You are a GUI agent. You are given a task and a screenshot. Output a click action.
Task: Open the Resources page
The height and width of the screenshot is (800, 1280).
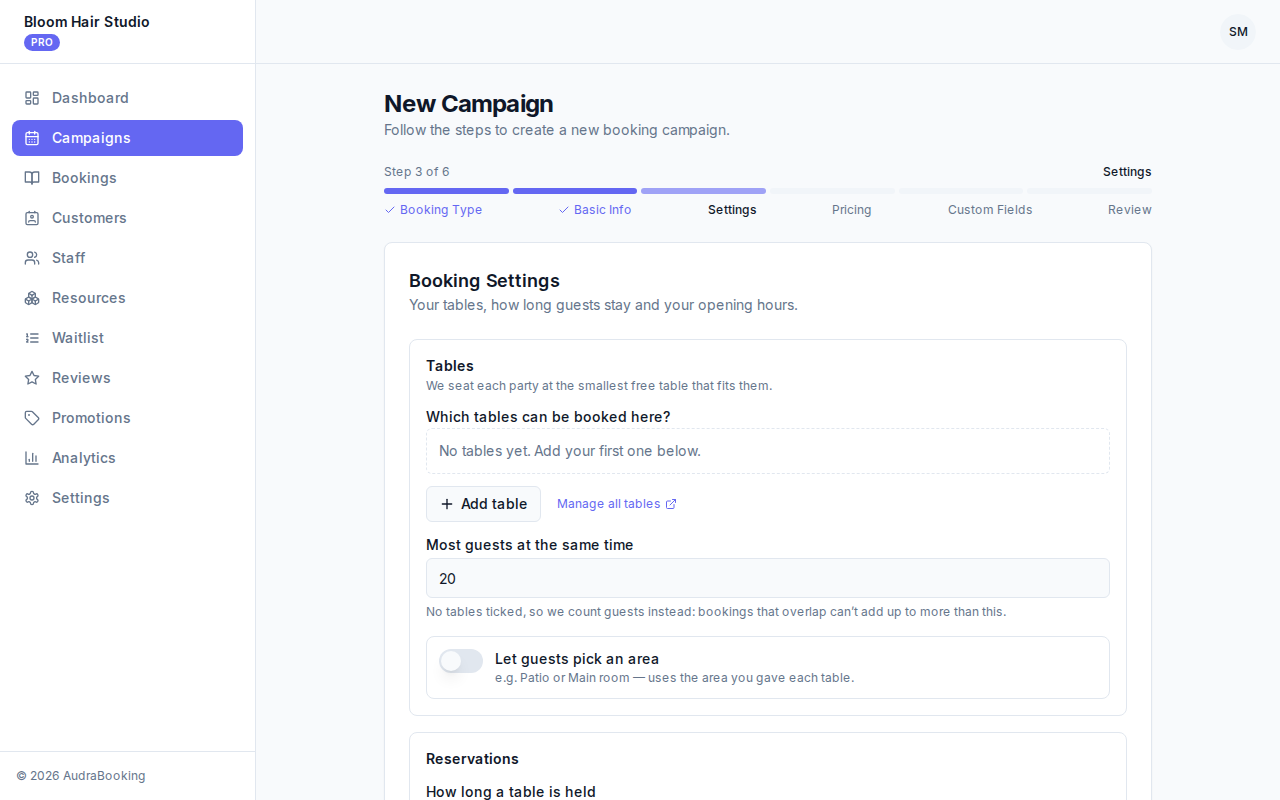(x=127, y=298)
